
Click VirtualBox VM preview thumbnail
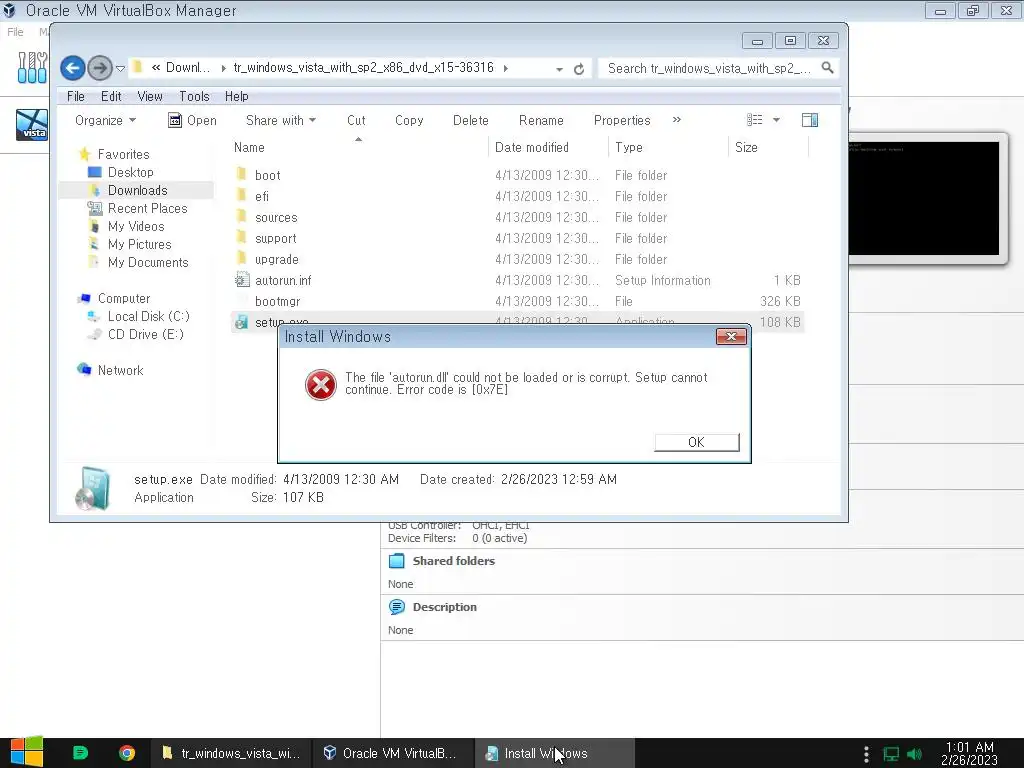tap(924, 199)
